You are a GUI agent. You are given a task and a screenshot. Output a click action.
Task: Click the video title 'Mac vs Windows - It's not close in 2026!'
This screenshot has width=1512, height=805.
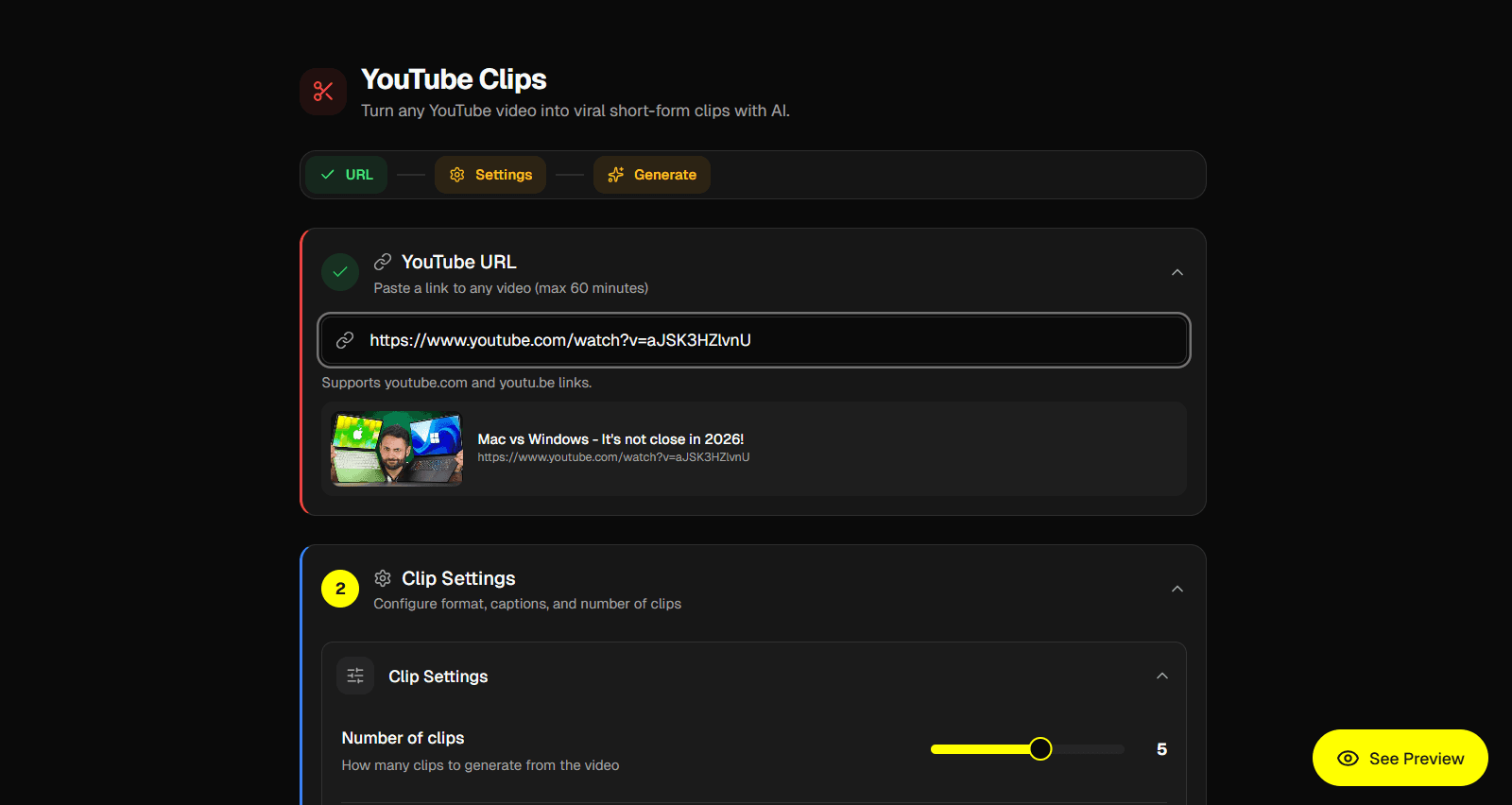point(610,439)
